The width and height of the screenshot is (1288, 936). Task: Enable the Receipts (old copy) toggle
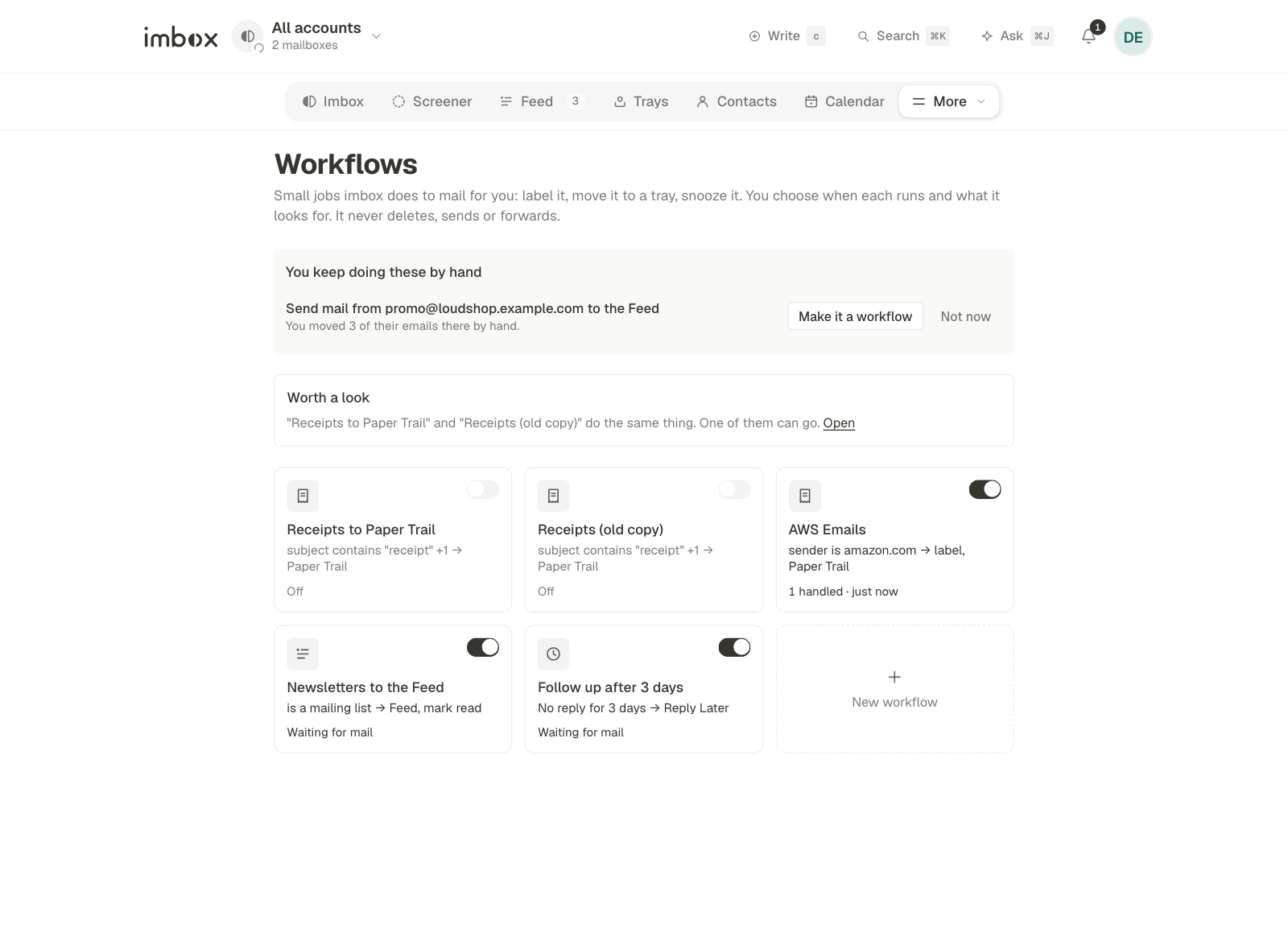click(x=734, y=489)
